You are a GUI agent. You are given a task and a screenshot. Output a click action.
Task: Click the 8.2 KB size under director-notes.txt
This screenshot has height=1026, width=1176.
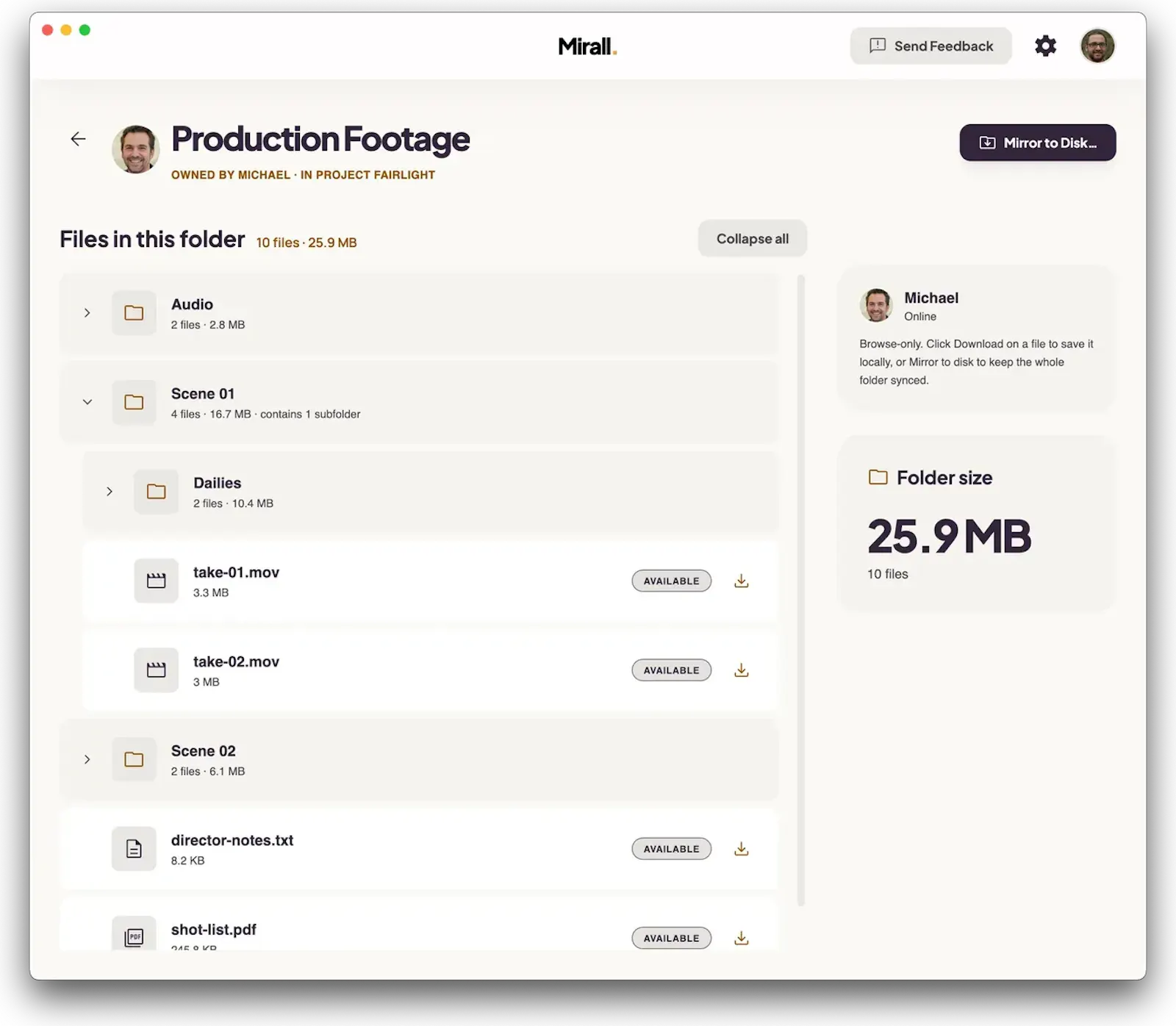[188, 861]
